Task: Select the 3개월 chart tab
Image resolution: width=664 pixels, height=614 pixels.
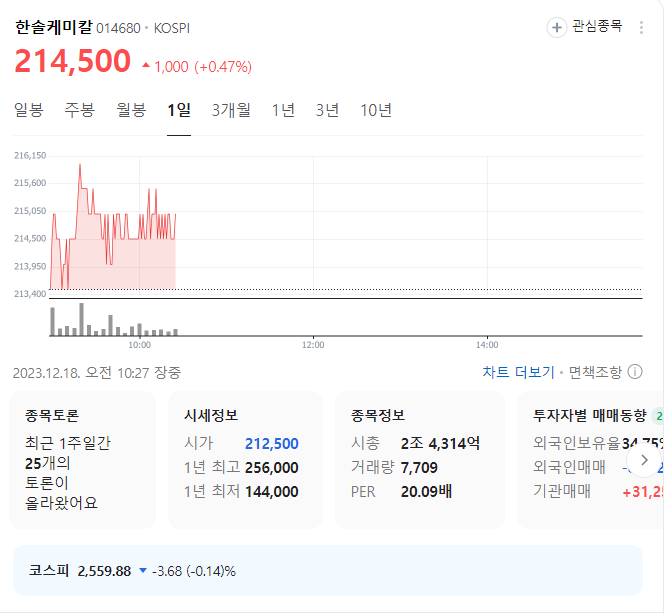Action: [x=231, y=110]
